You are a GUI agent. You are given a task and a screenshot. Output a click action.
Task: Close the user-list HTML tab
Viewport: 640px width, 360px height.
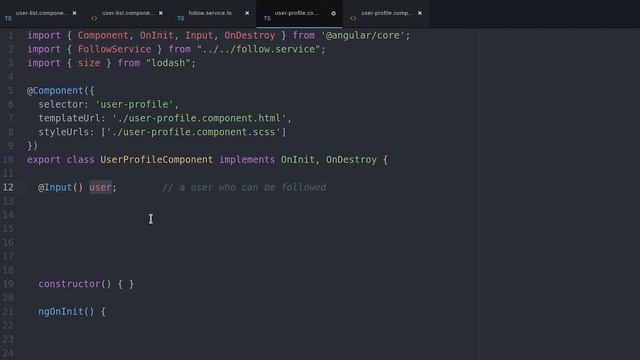pyautogui.click(x=161, y=13)
